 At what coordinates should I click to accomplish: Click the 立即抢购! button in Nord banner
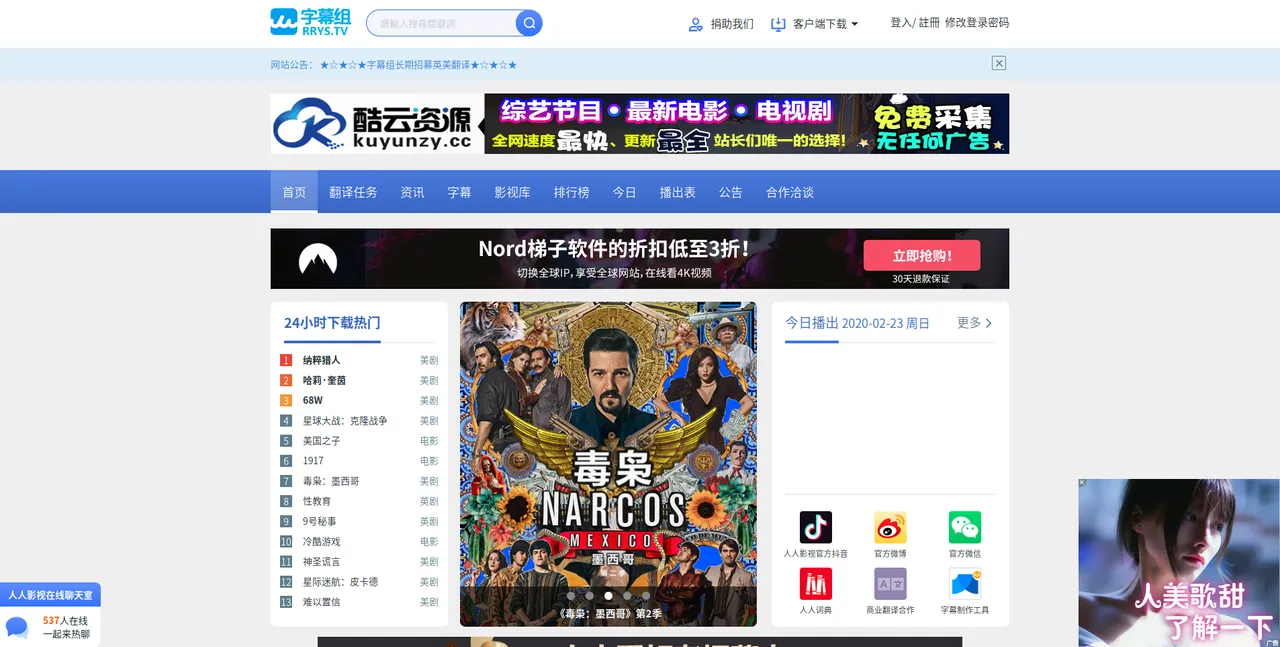pyautogui.click(x=922, y=256)
